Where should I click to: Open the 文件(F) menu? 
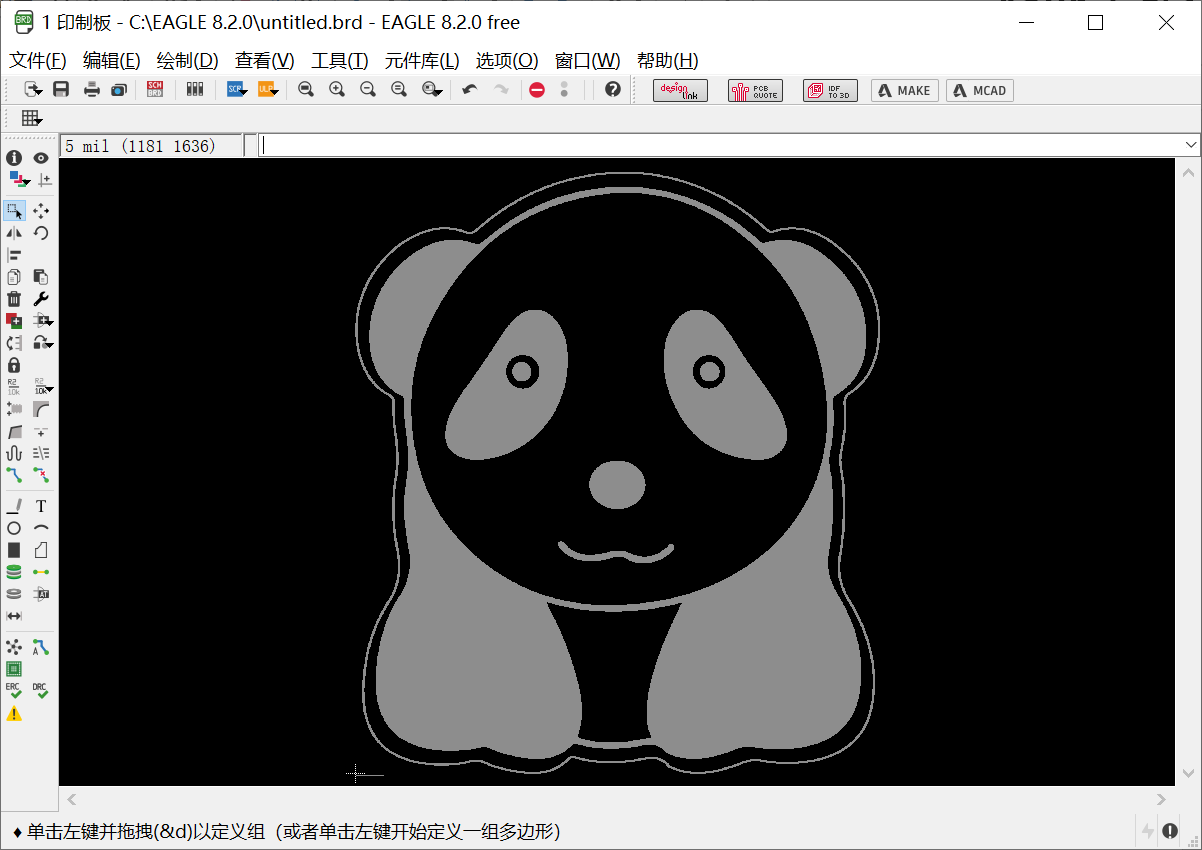(x=38, y=60)
